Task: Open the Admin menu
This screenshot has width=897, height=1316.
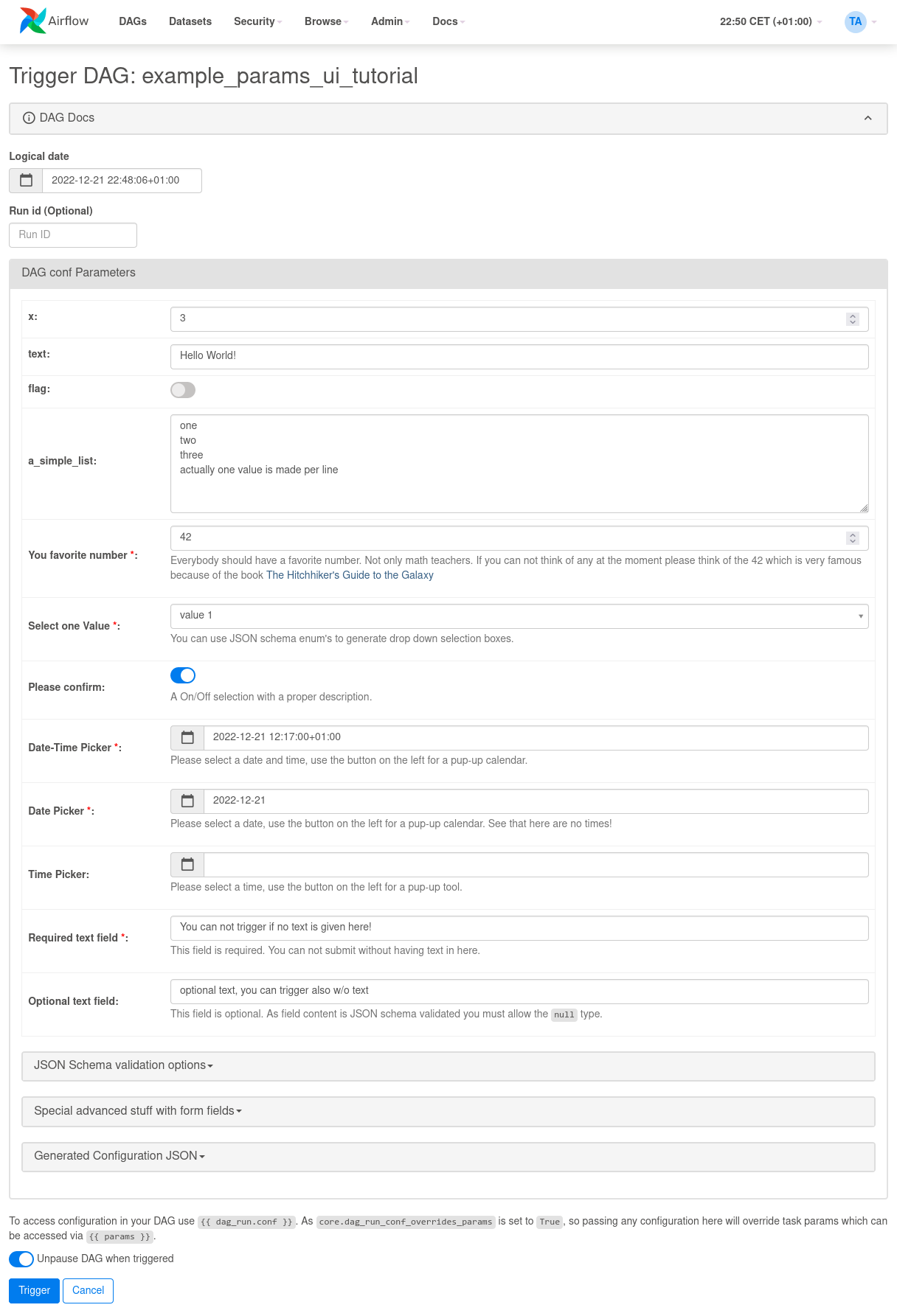Action: [x=389, y=21]
